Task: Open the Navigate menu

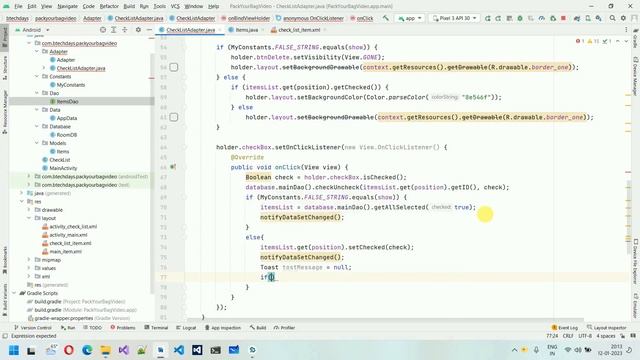Action: click(x=67, y=7)
